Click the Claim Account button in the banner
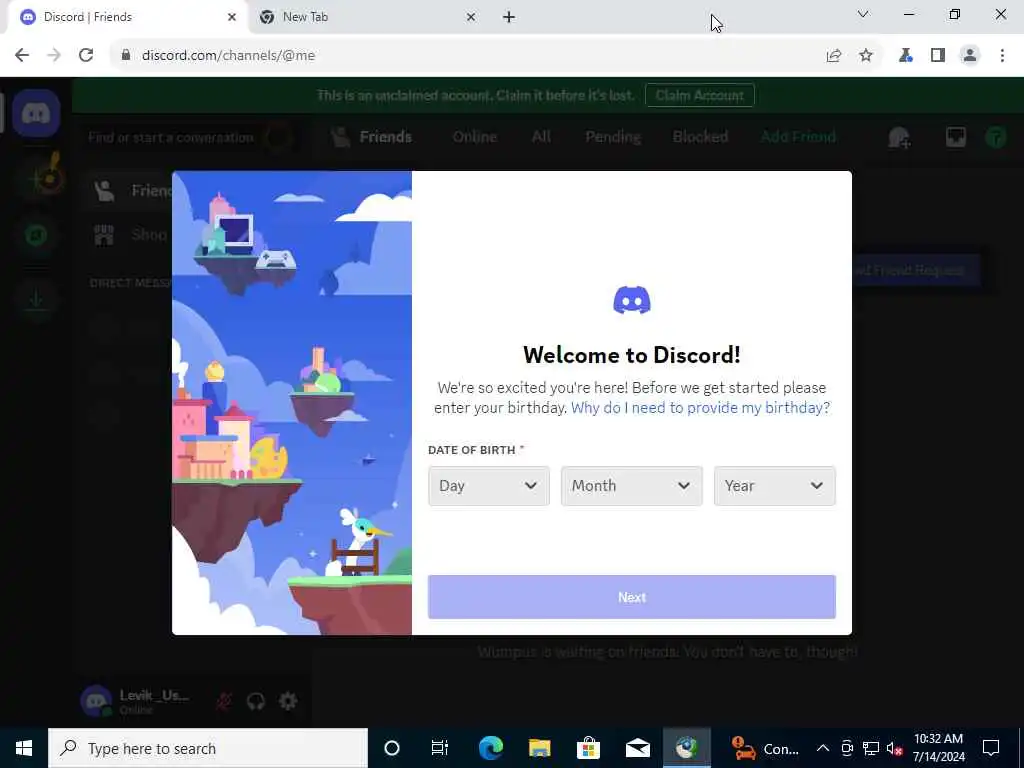1024x768 pixels. tap(699, 95)
